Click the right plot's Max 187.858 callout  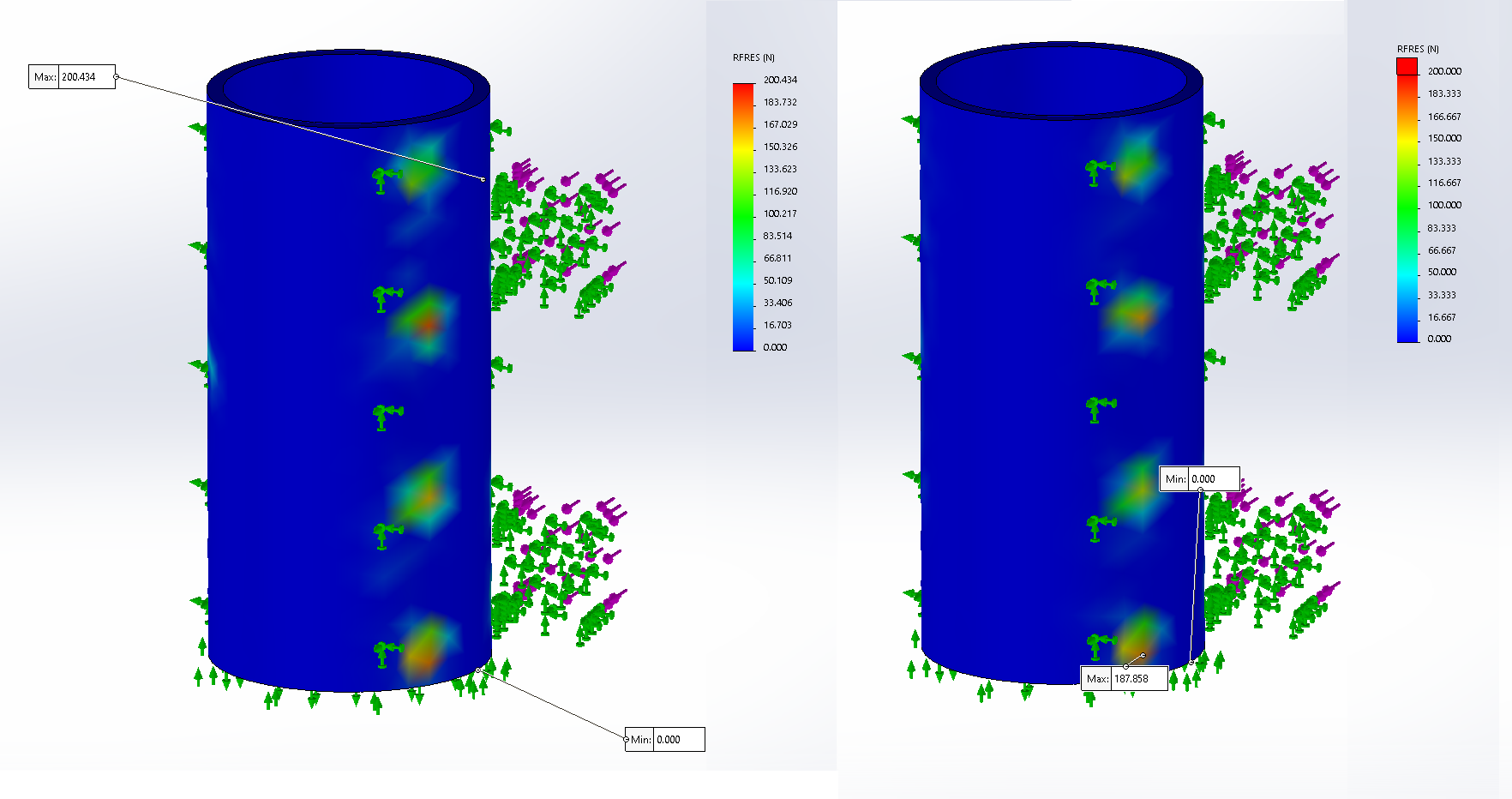coord(1124,678)
